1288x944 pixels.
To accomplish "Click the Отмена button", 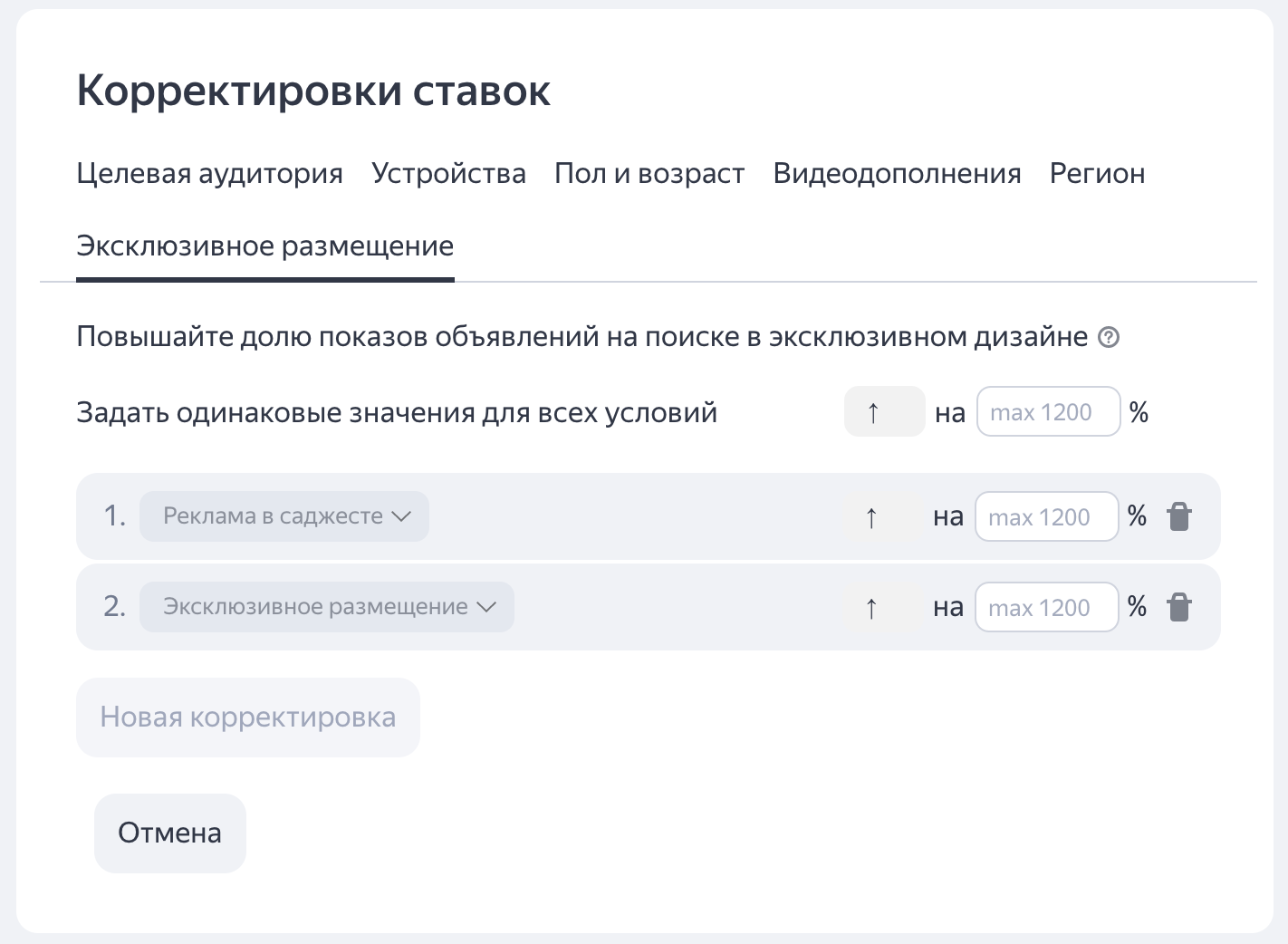I will coord(170,833).
